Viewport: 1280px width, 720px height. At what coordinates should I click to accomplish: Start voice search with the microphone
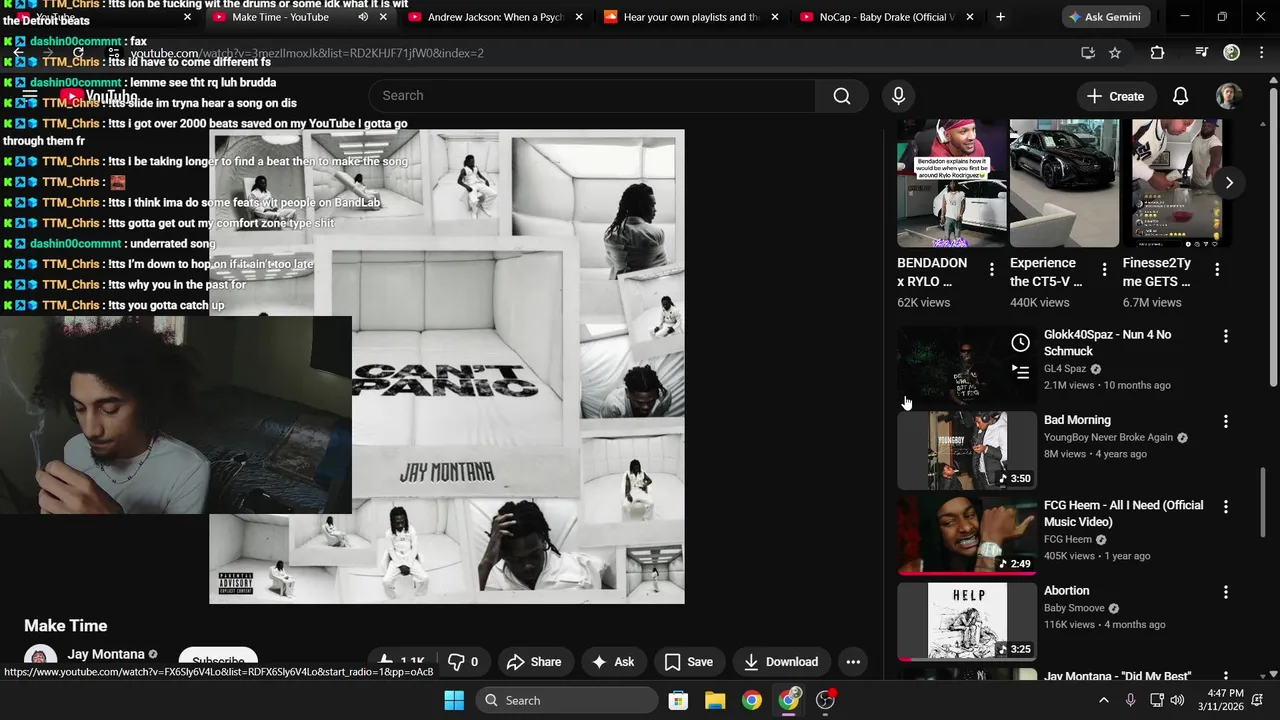[x=898, y=96]
